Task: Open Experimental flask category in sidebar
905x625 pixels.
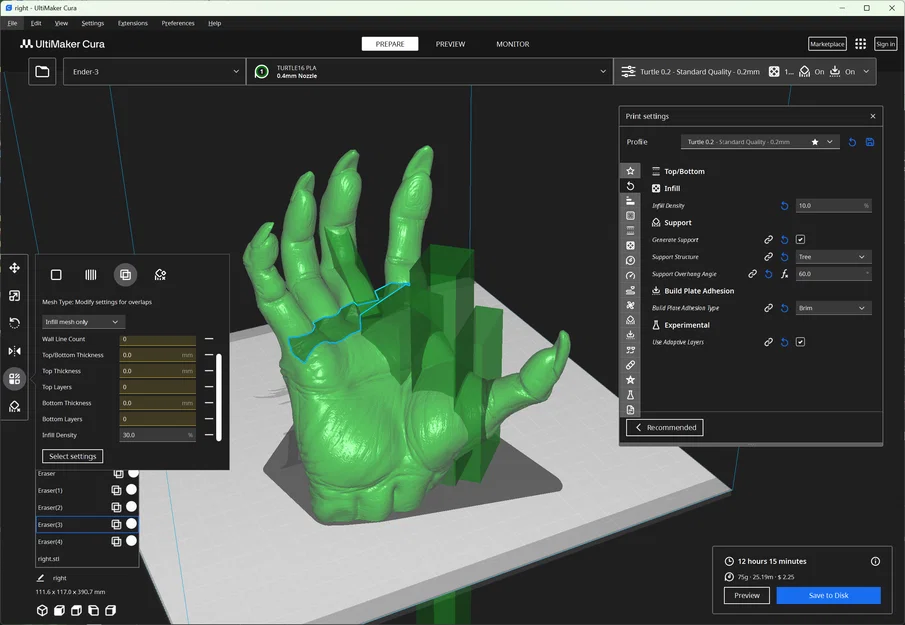Action: click(630, 395)
